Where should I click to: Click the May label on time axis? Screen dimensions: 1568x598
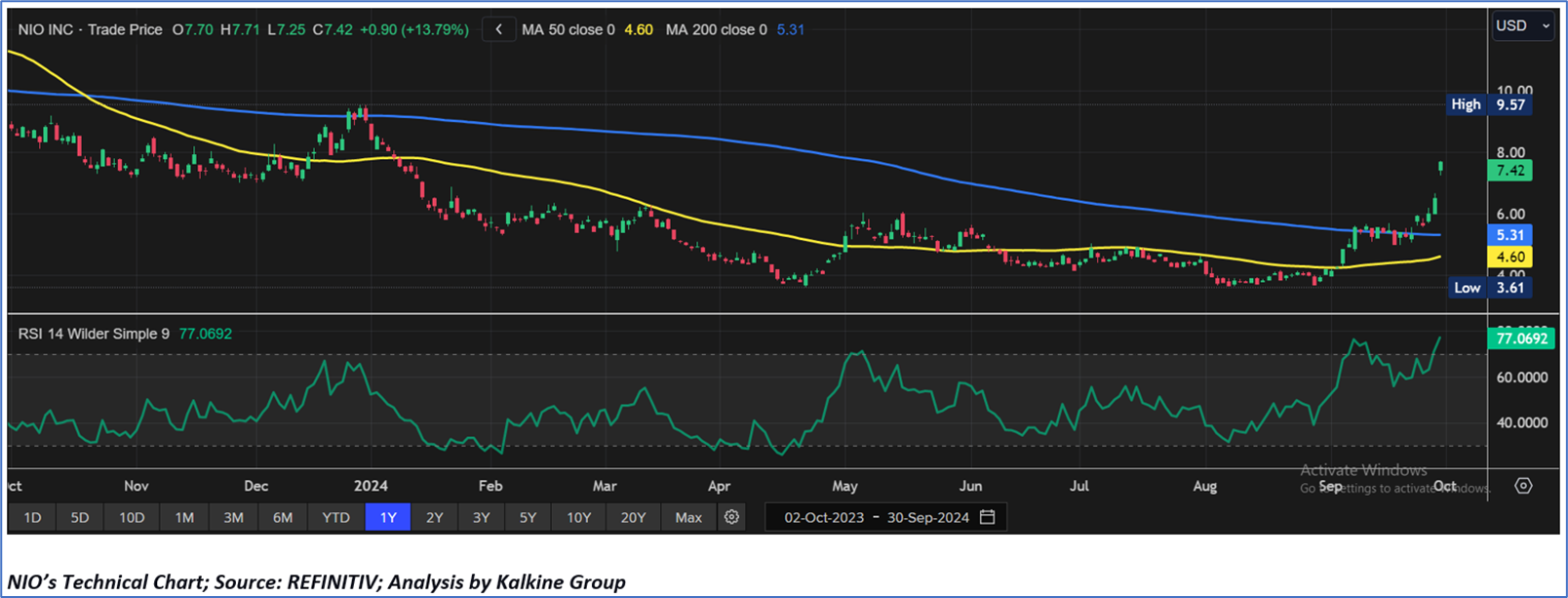click(x=844, y=486)
